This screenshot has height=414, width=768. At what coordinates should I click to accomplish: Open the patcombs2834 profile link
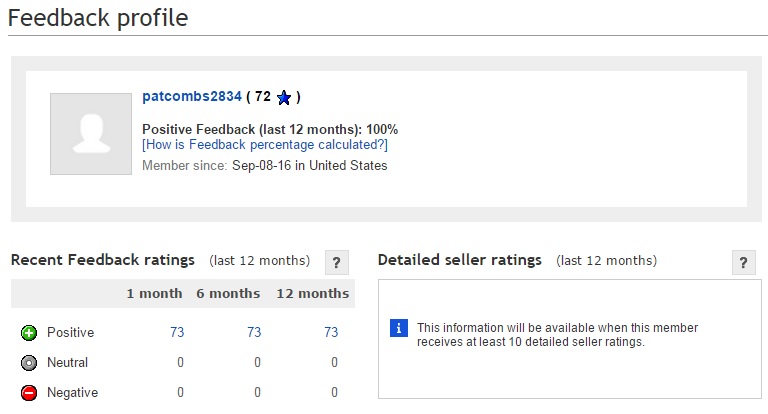192,97
